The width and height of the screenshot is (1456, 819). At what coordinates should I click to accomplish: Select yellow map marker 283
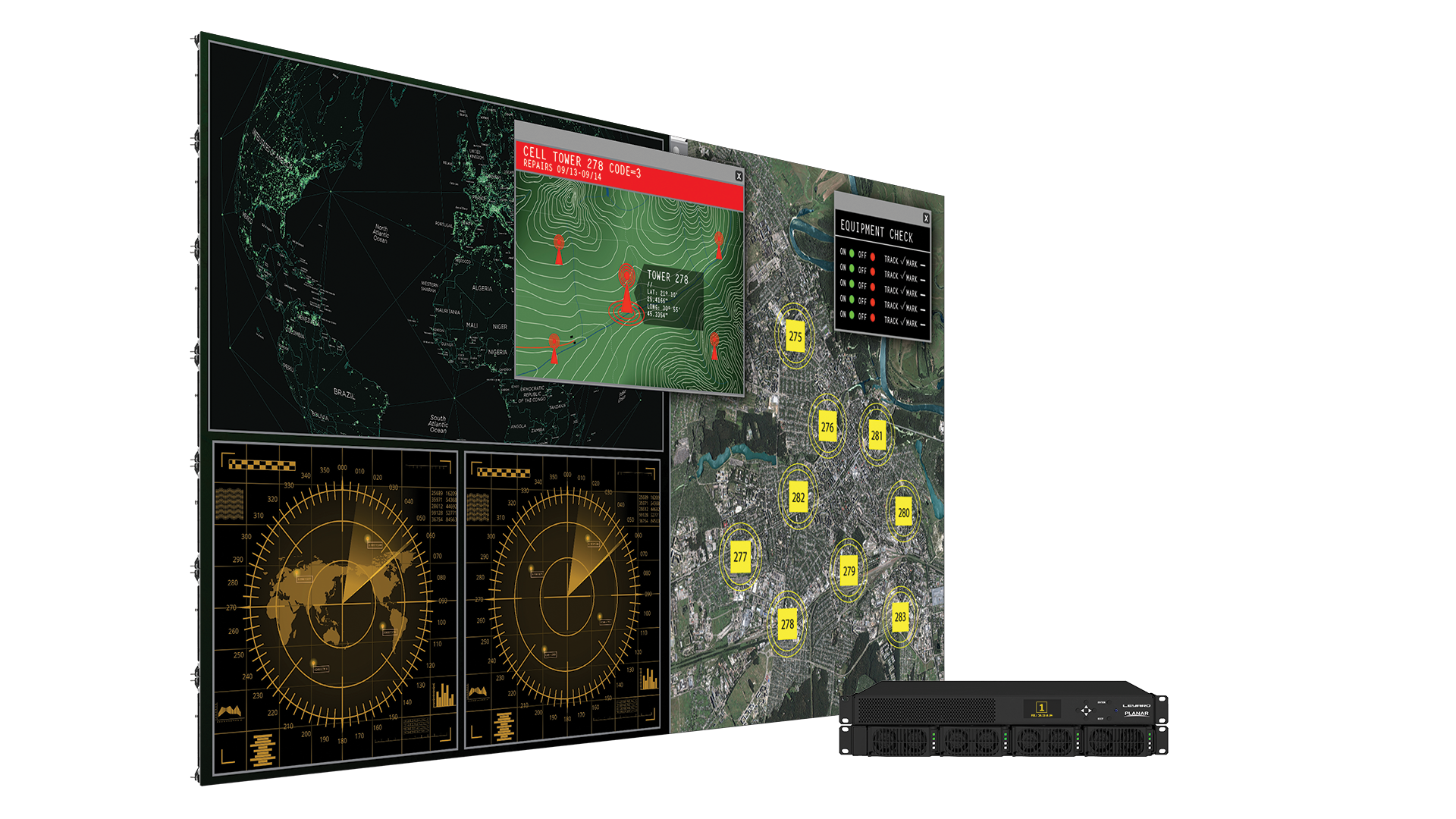tap(900, 617)
